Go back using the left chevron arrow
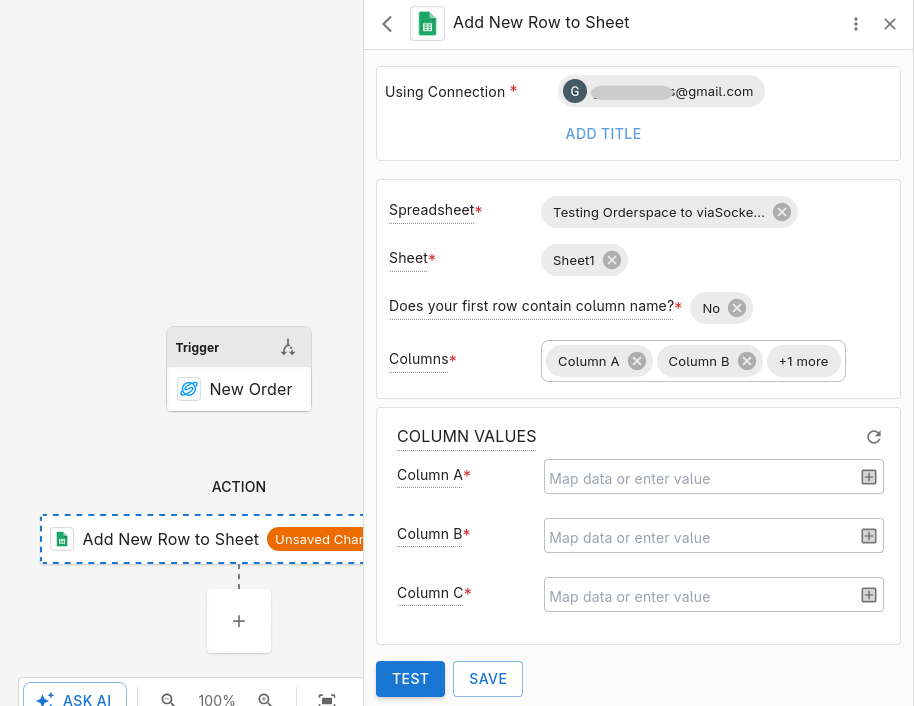 (387, 24)
